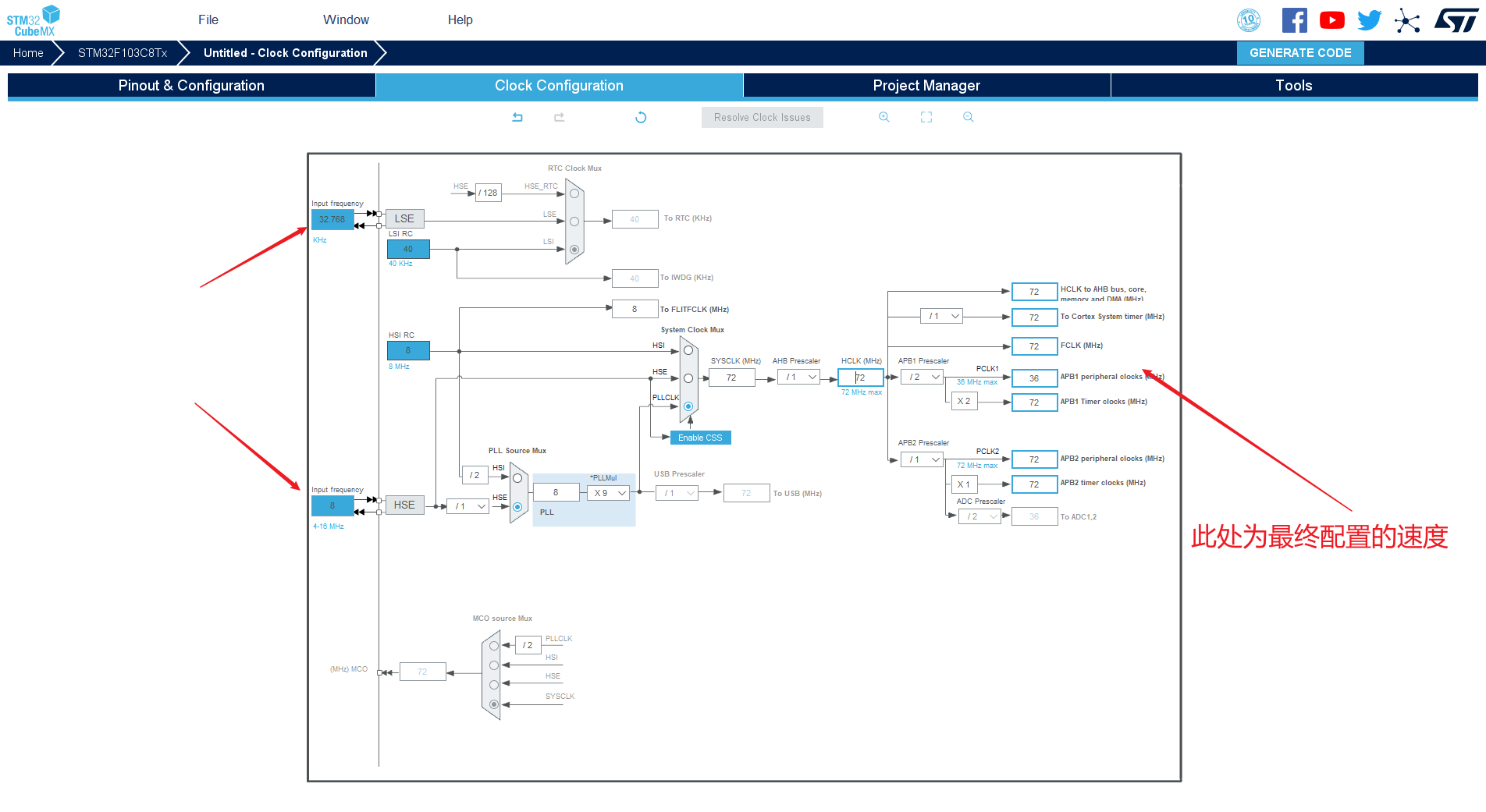Open the YouTube icon link
The width and height of the screenshot is (1486, 812).
click(x=1332, y=20)
